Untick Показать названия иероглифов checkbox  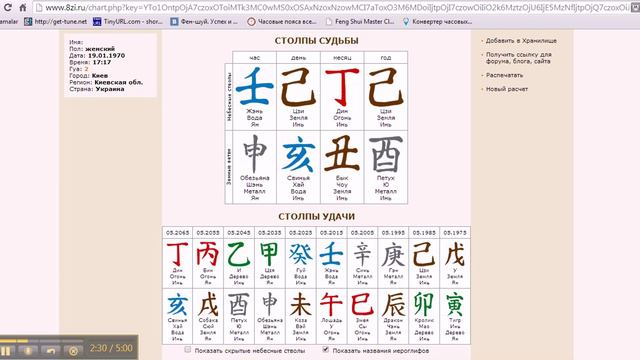point(326,350)
